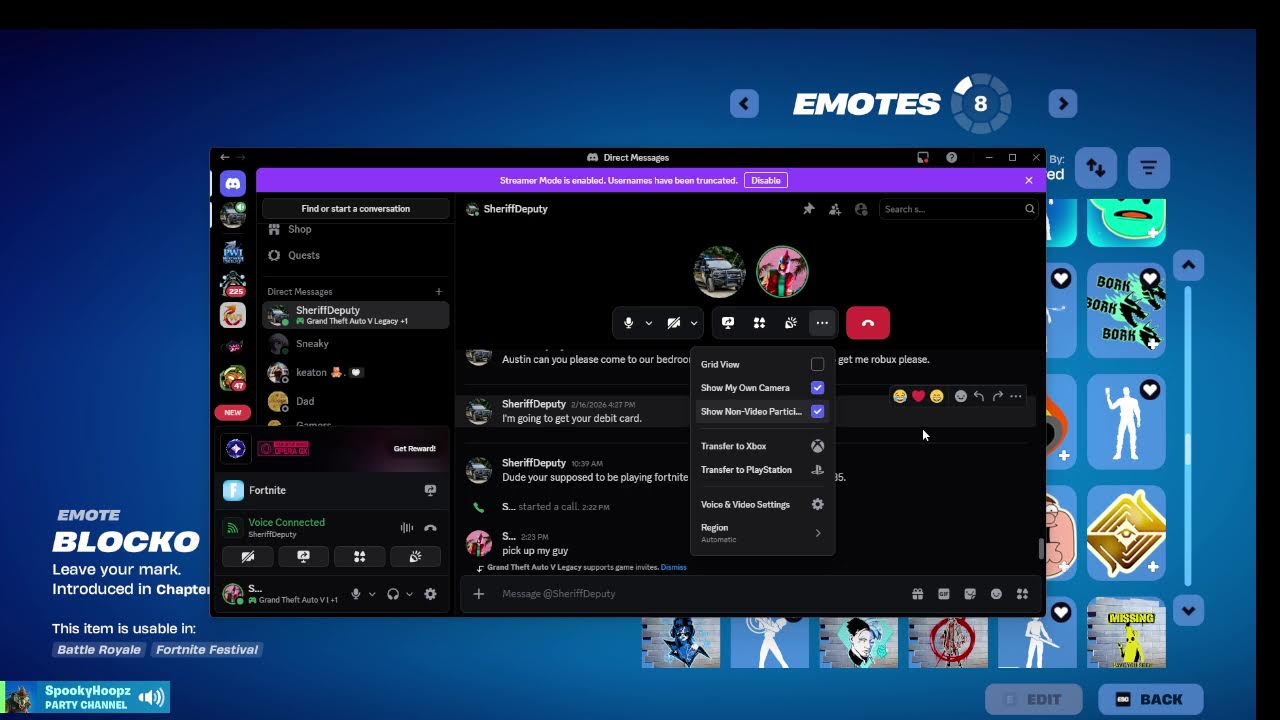This screenshot has height=720, width=1280.
Task: Select Transfer to PlayStation
Action: [x=762, y=470]
